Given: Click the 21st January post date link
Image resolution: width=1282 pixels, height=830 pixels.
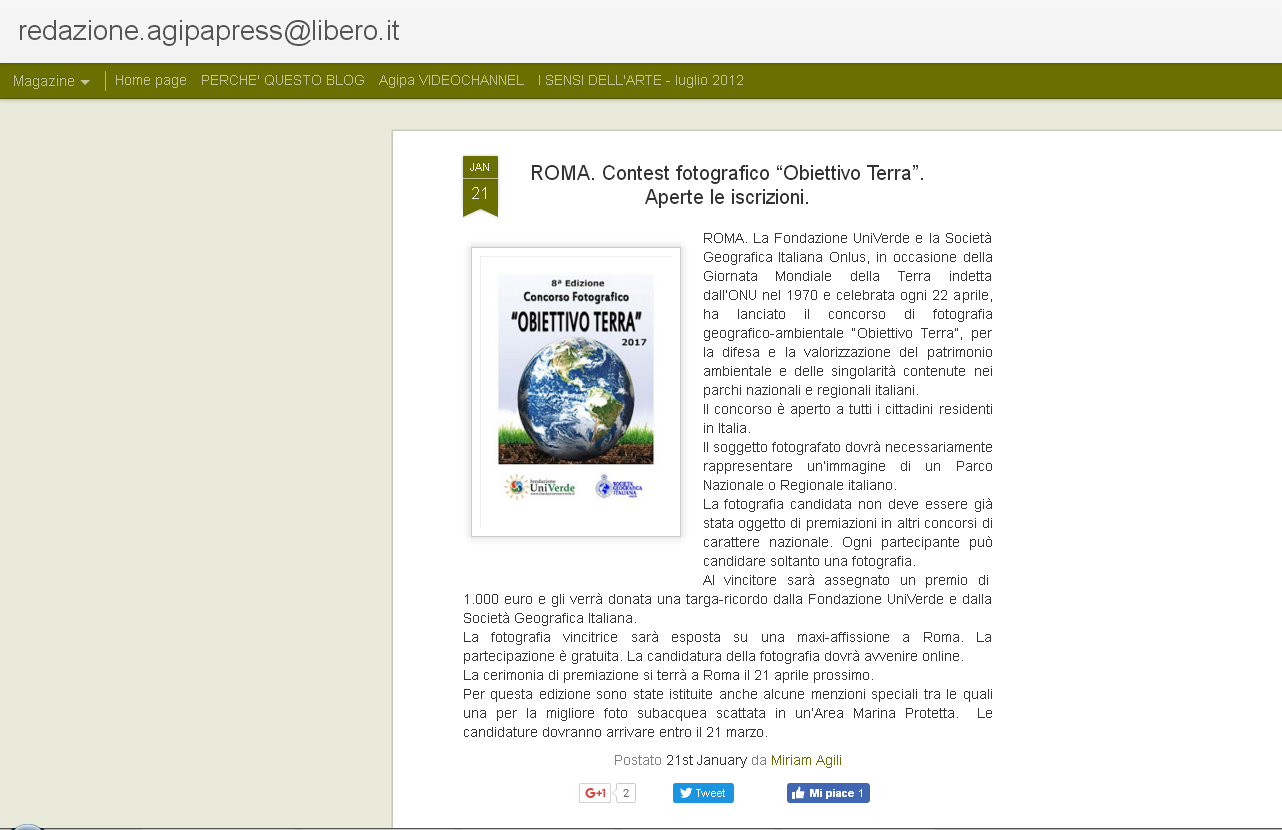Looking at the screenshot, I should click(706, 760).
